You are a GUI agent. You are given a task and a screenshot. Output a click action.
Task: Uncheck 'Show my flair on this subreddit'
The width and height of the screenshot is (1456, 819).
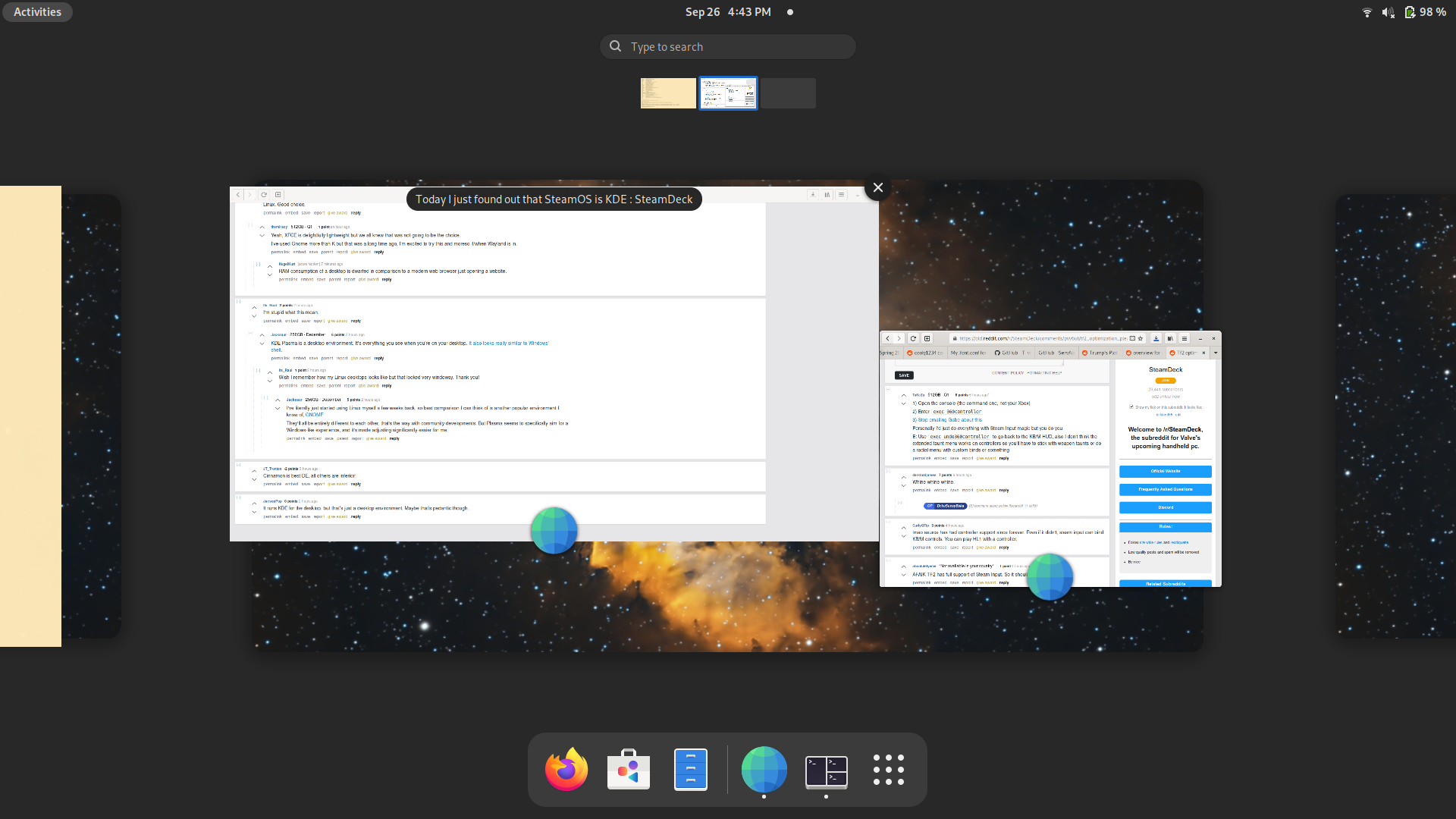coord(1131,407)
